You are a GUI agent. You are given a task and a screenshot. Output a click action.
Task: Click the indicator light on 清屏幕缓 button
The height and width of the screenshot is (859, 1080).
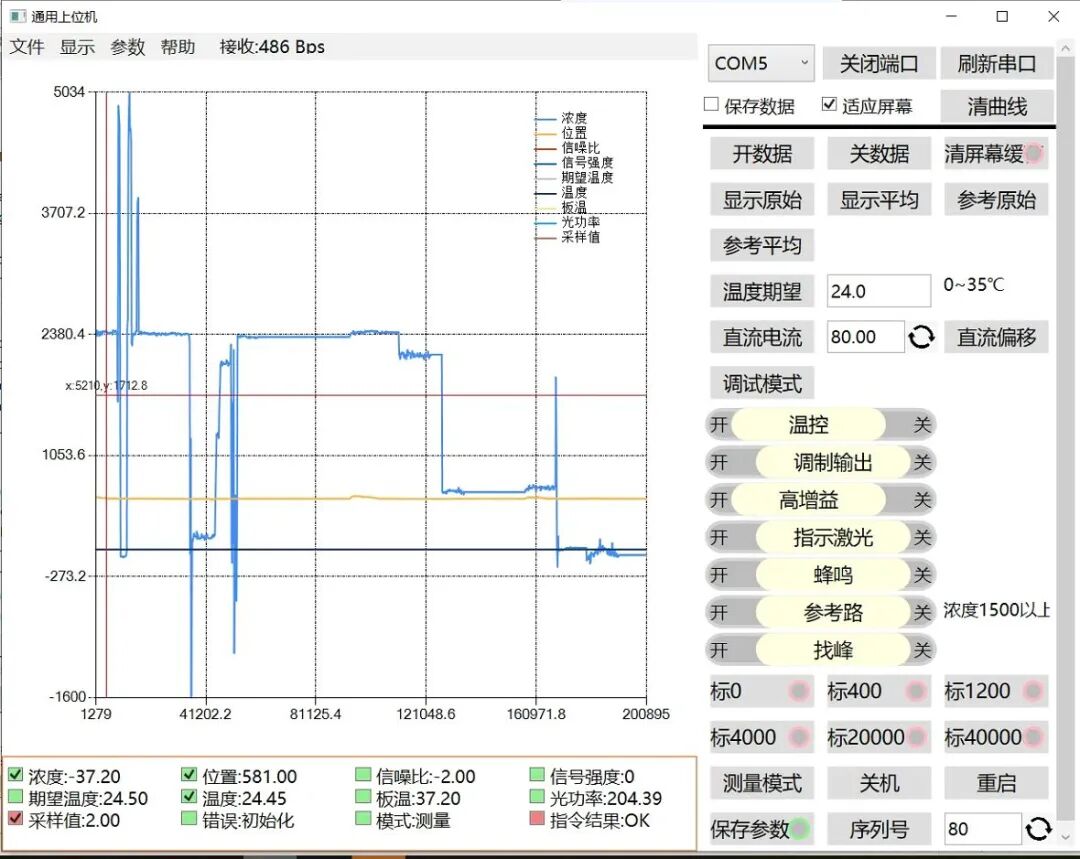click(x=1033, y=154)
